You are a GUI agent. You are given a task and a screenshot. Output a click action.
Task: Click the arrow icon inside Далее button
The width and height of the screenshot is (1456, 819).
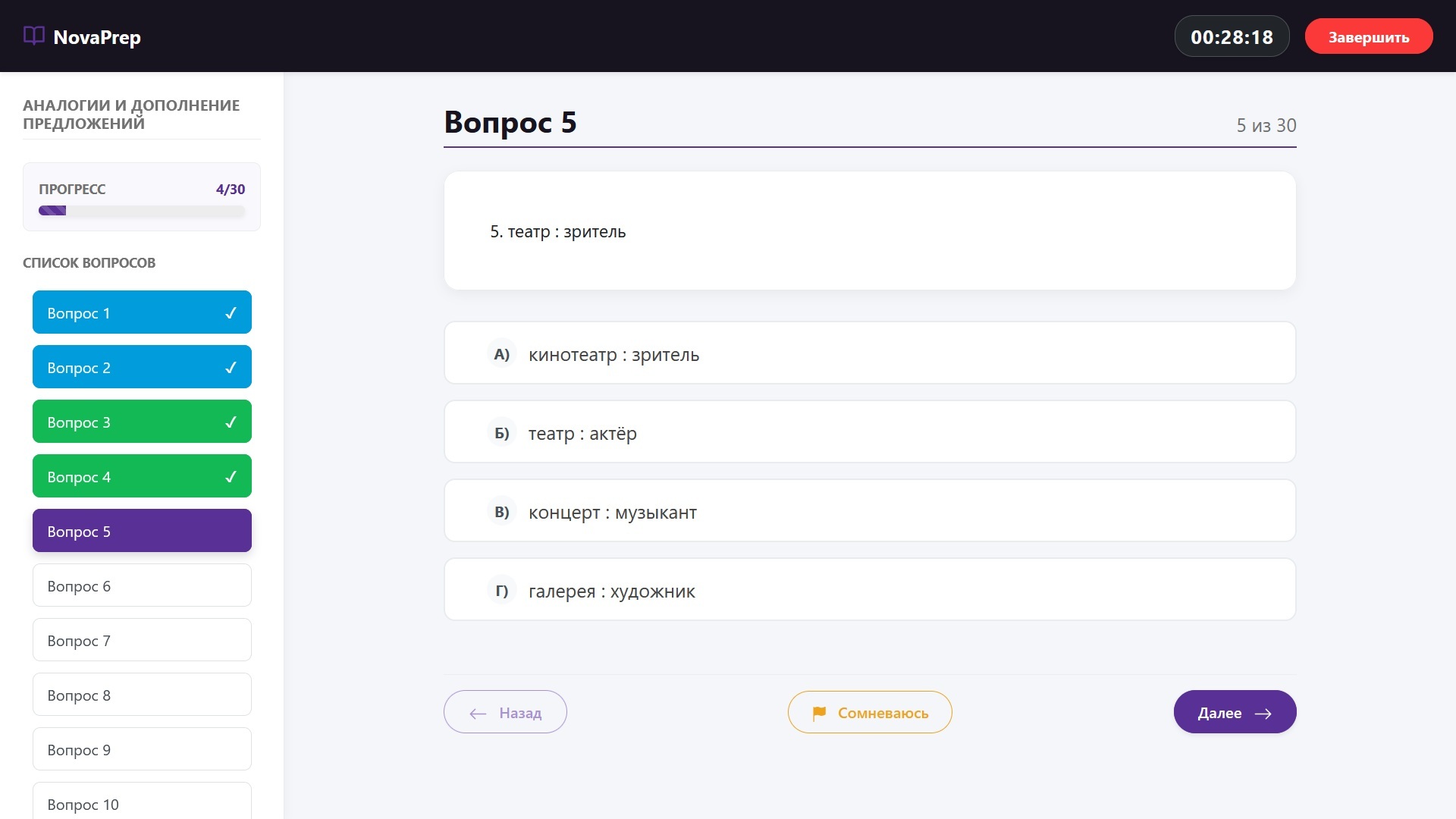pos(1263,714)
